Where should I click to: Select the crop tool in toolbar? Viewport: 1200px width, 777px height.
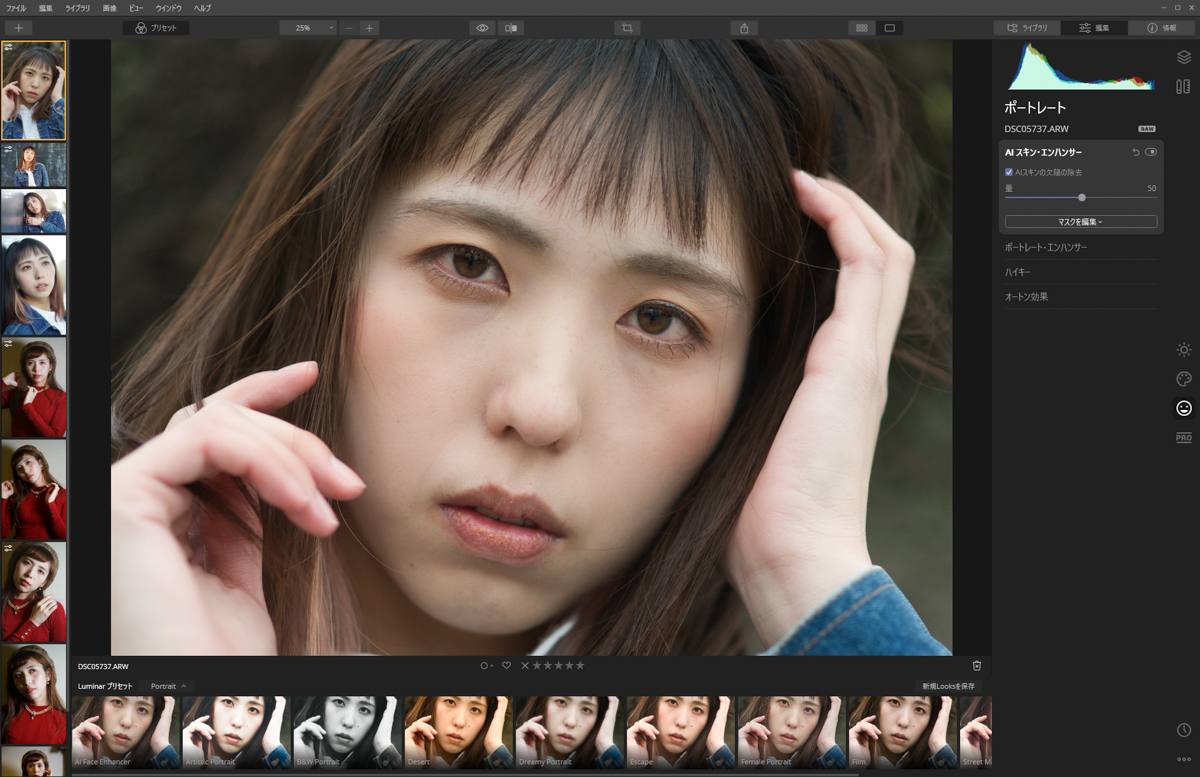[x=627, y=28]
